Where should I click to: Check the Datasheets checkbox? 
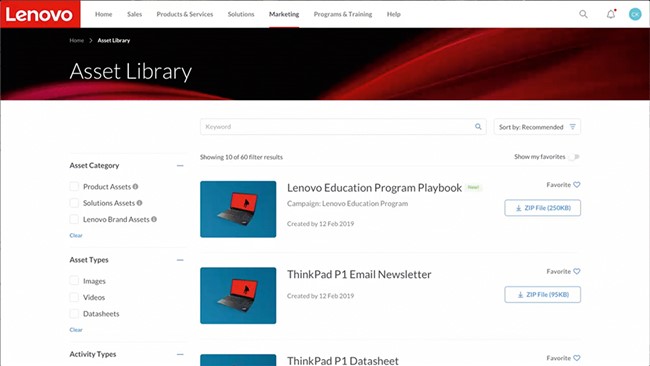coord(74,313)
